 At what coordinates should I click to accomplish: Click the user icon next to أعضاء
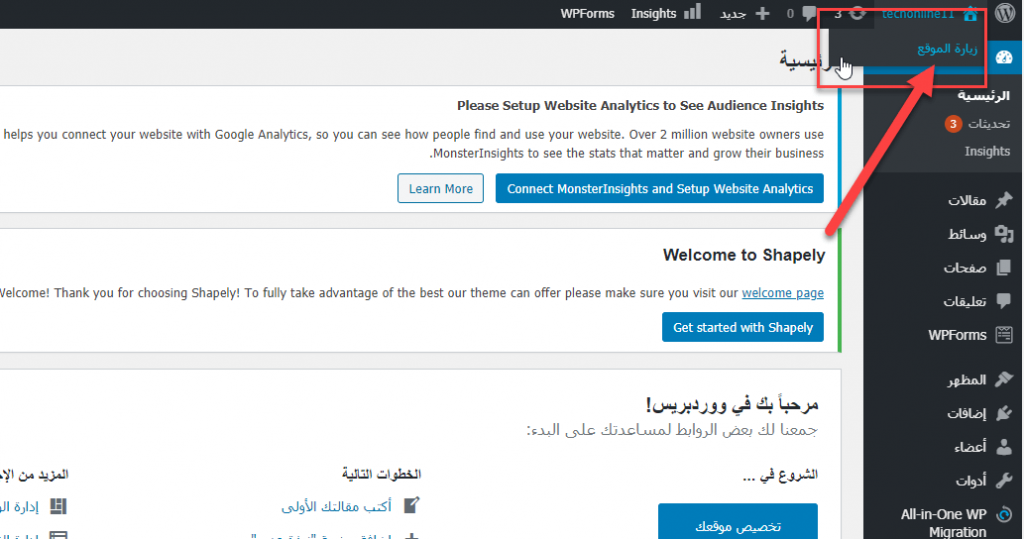pyautogui.click(x=1004, y=447)
